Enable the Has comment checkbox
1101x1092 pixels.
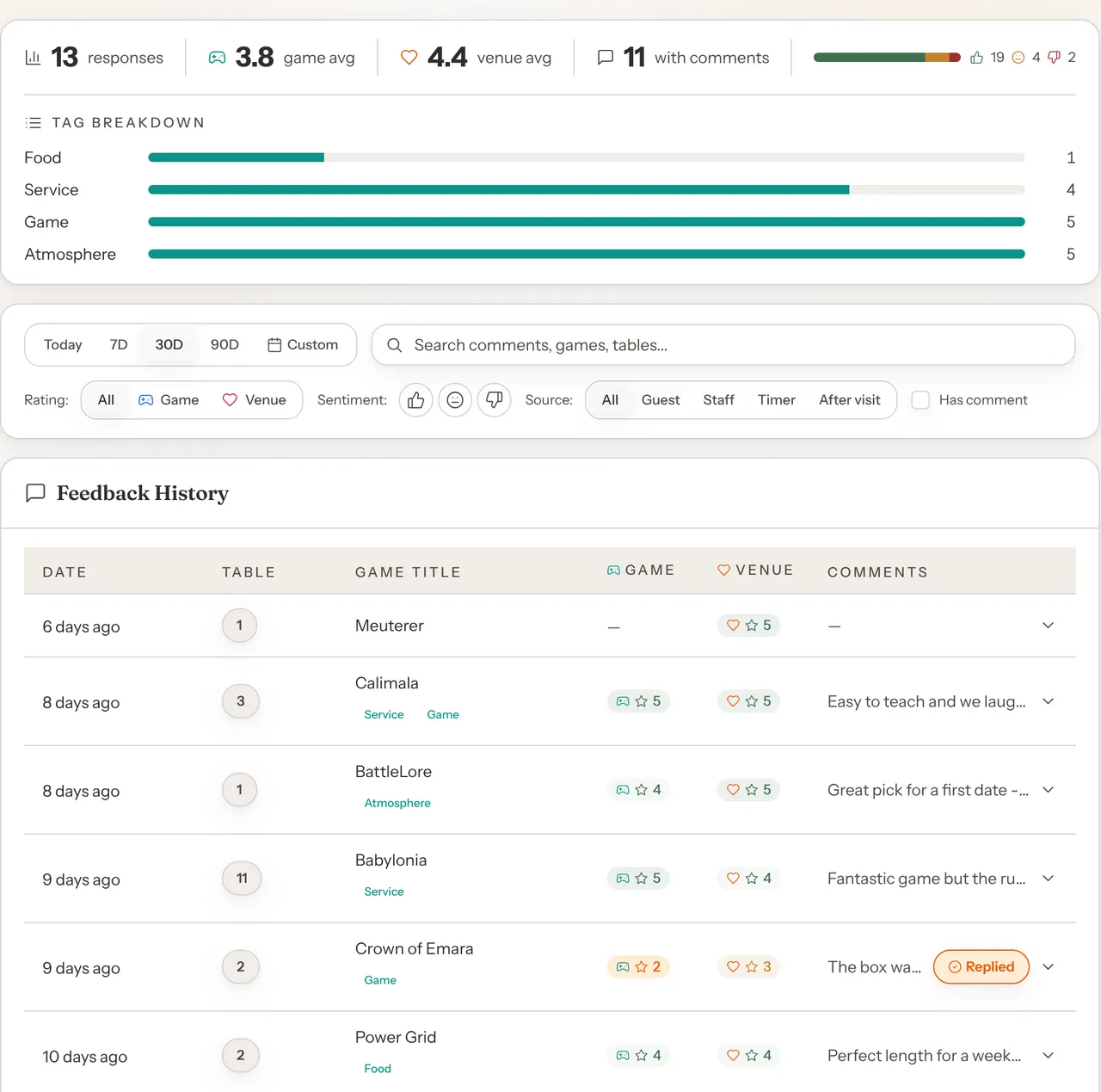pos(920,400)
